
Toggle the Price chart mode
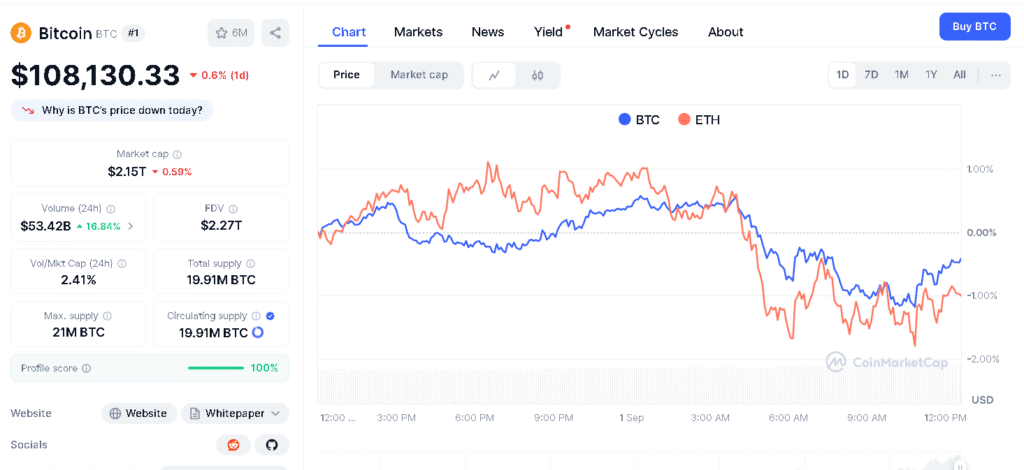[x=347, y=75]
